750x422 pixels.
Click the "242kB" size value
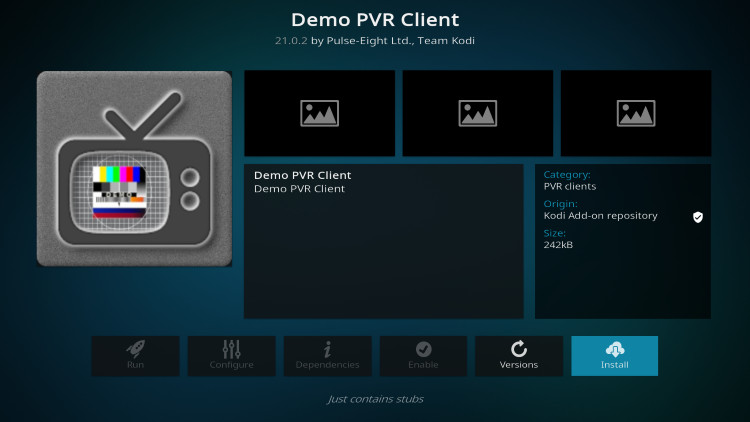coord(558,245)
